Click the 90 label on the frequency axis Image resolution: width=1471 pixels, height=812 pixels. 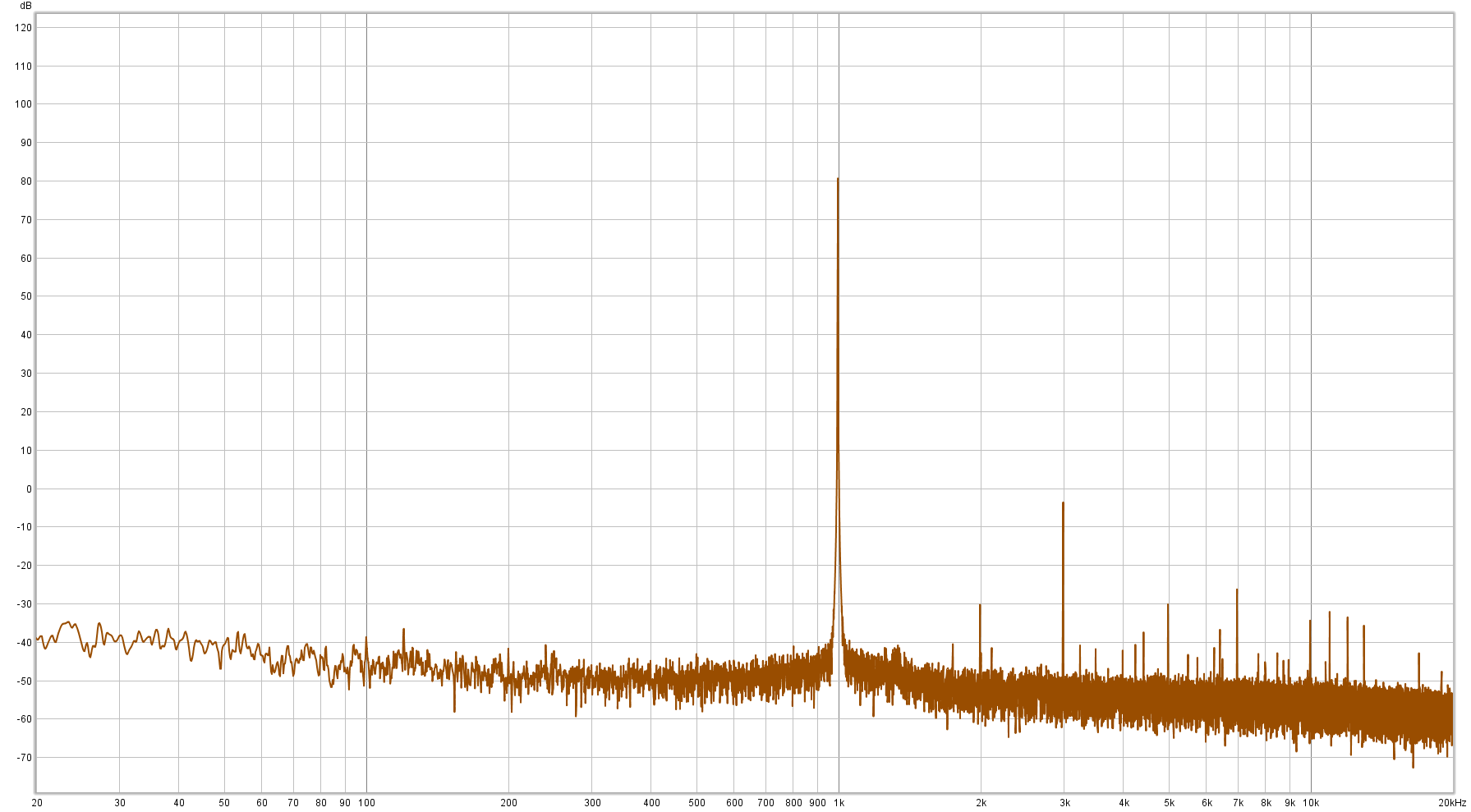(345, 803)
